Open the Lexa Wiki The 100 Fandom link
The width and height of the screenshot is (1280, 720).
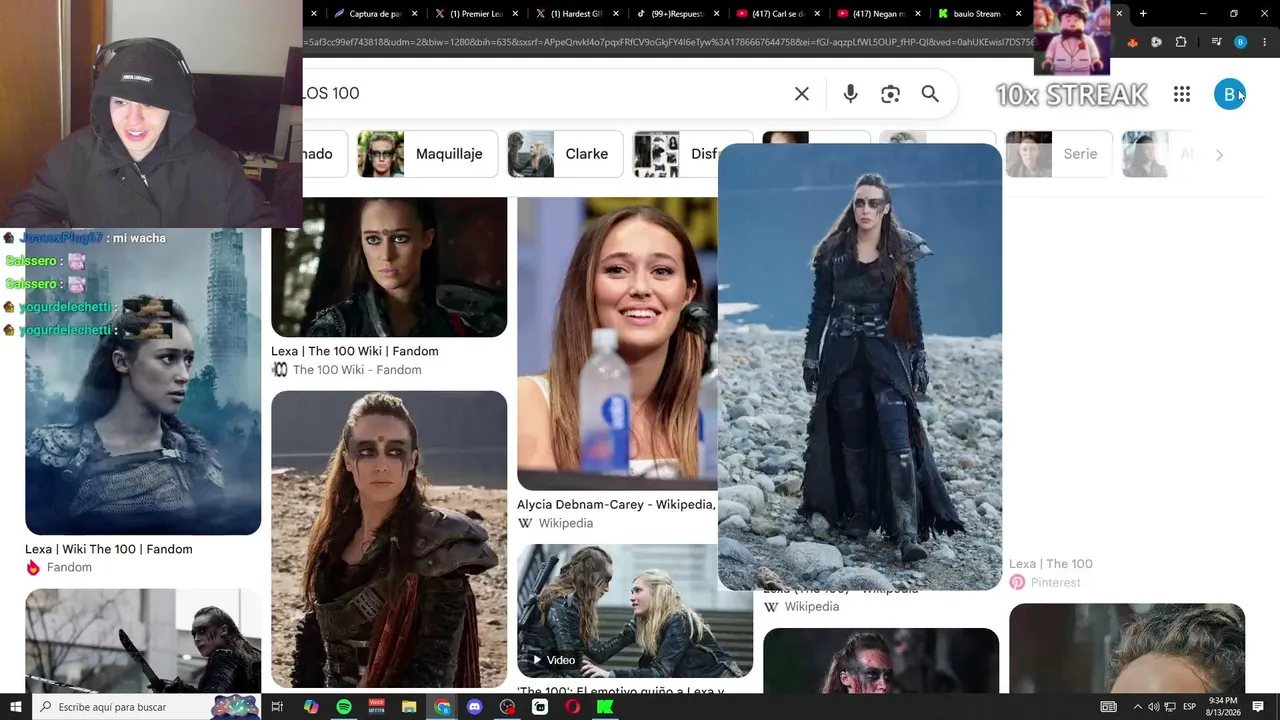pyautogui.click(x=109, y=549)
